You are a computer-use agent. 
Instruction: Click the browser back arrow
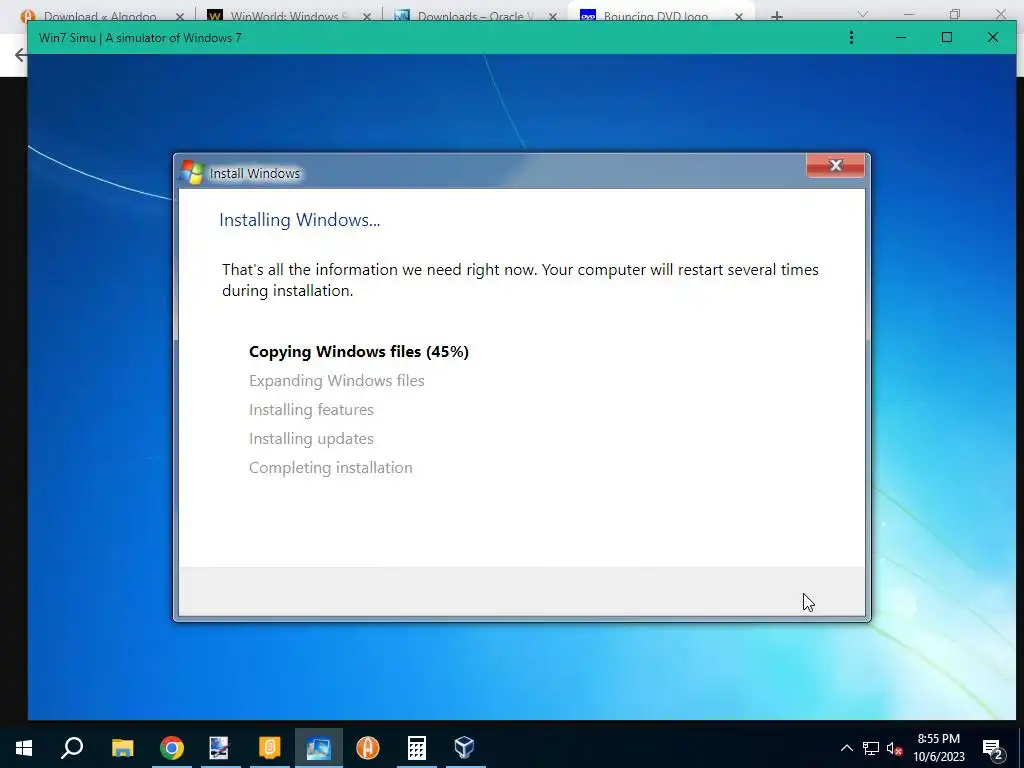20,55
